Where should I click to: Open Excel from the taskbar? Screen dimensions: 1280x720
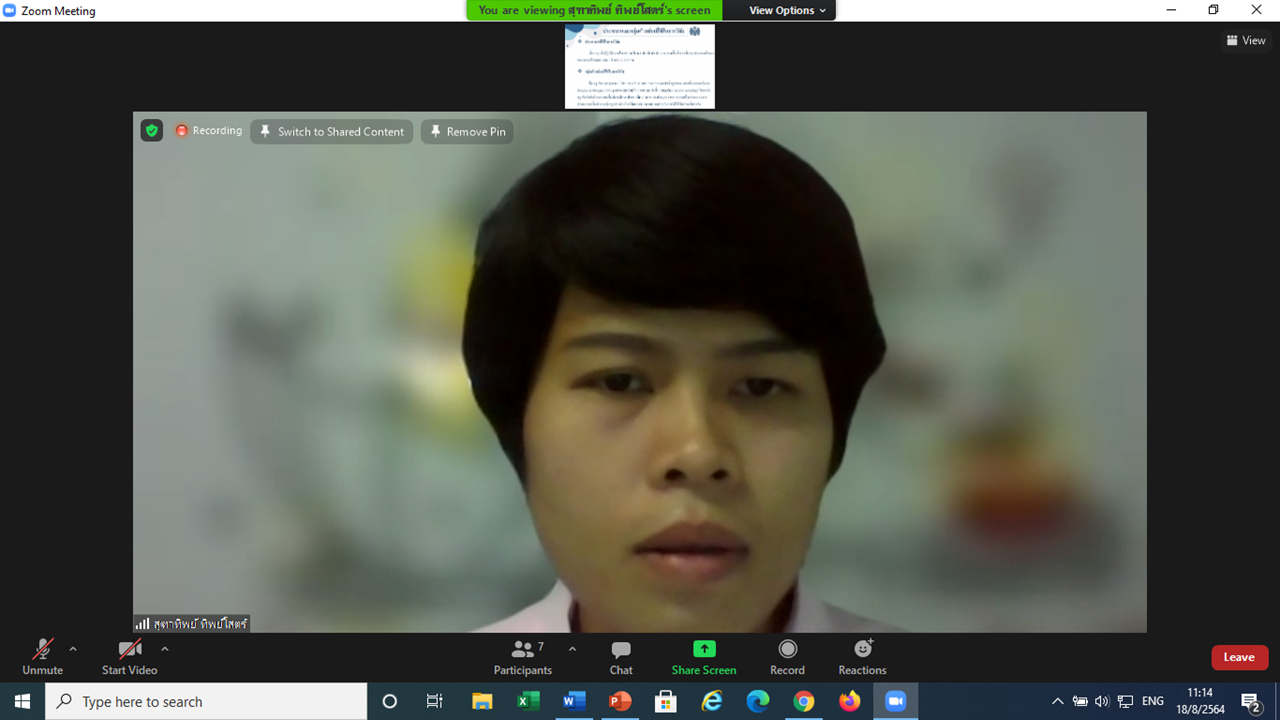(x=527, y=702)
